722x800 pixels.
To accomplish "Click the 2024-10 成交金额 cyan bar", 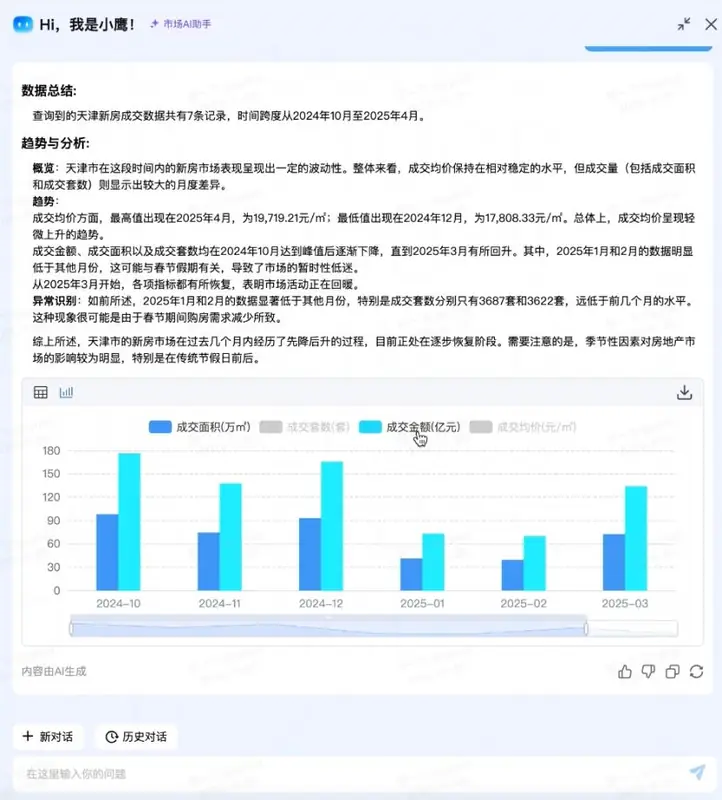I will point(129,522).
